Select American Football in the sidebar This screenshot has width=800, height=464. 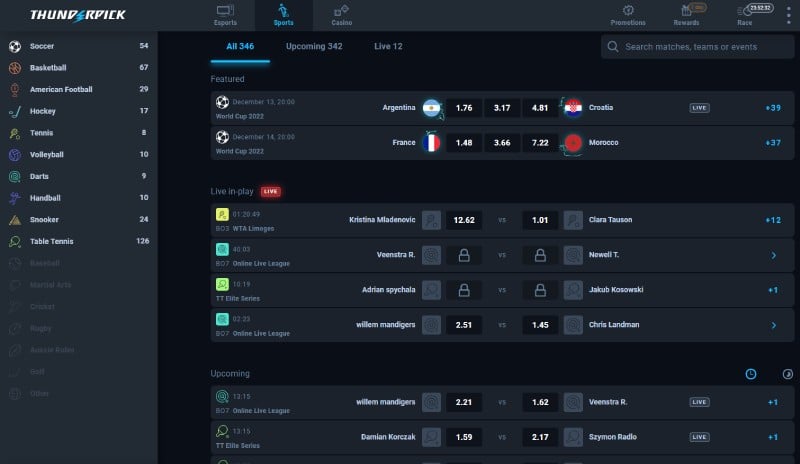[79, 89]
